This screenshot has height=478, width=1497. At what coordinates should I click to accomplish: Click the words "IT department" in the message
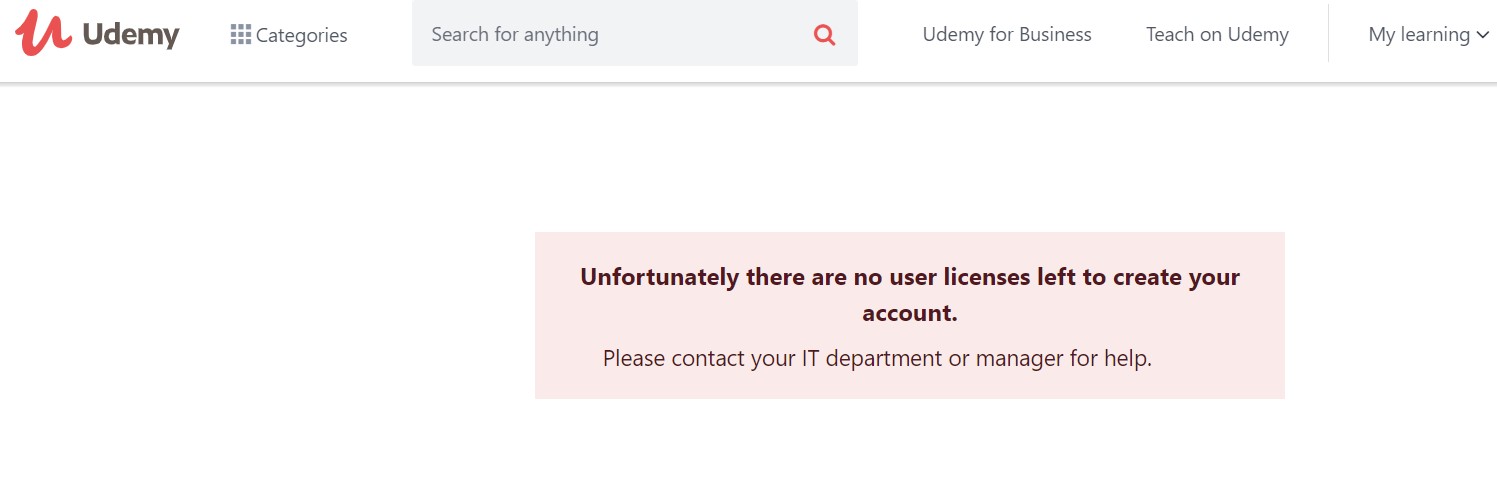point(871,358)
